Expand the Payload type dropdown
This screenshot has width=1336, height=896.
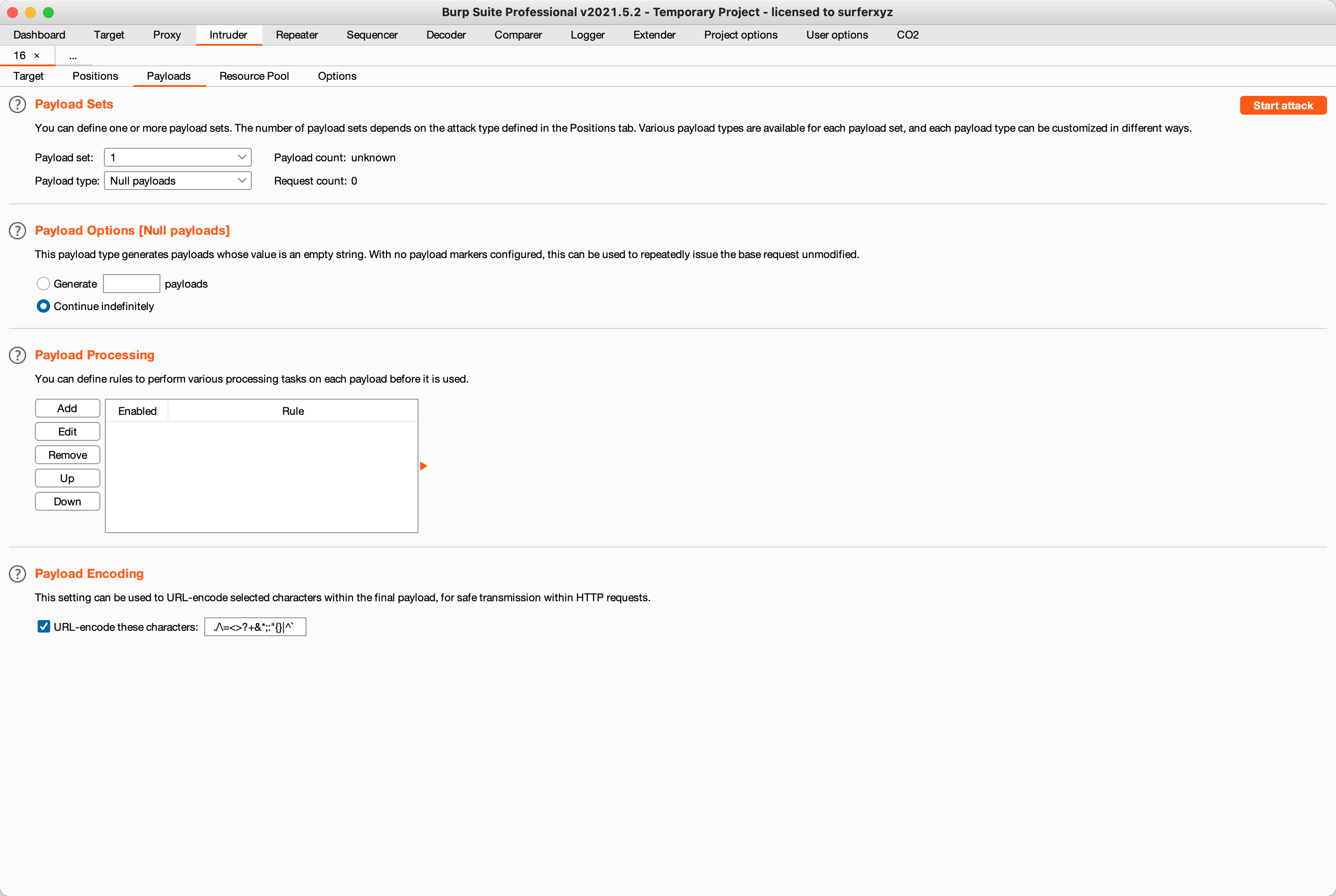pyautogui.click(x=178, y=181)
